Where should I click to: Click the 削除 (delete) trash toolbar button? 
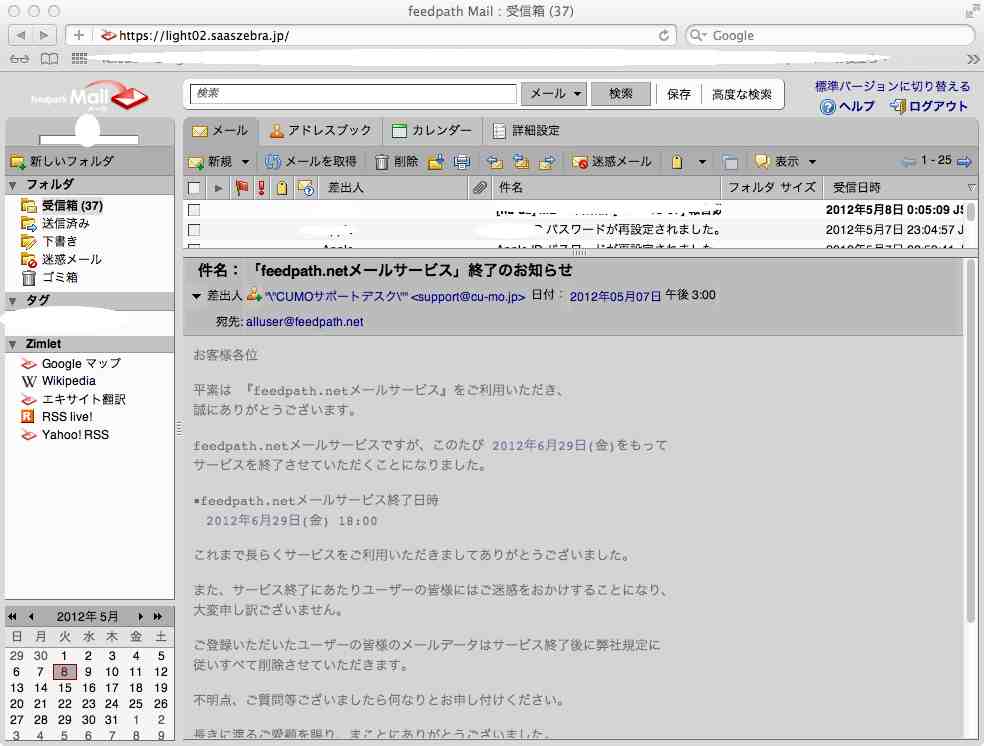(396, 161)
